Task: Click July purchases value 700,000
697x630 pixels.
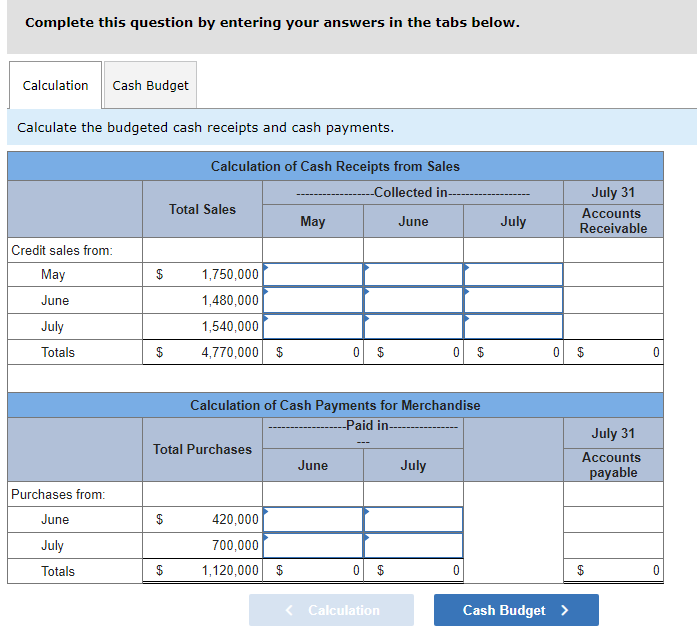Action: click(235, 545)
